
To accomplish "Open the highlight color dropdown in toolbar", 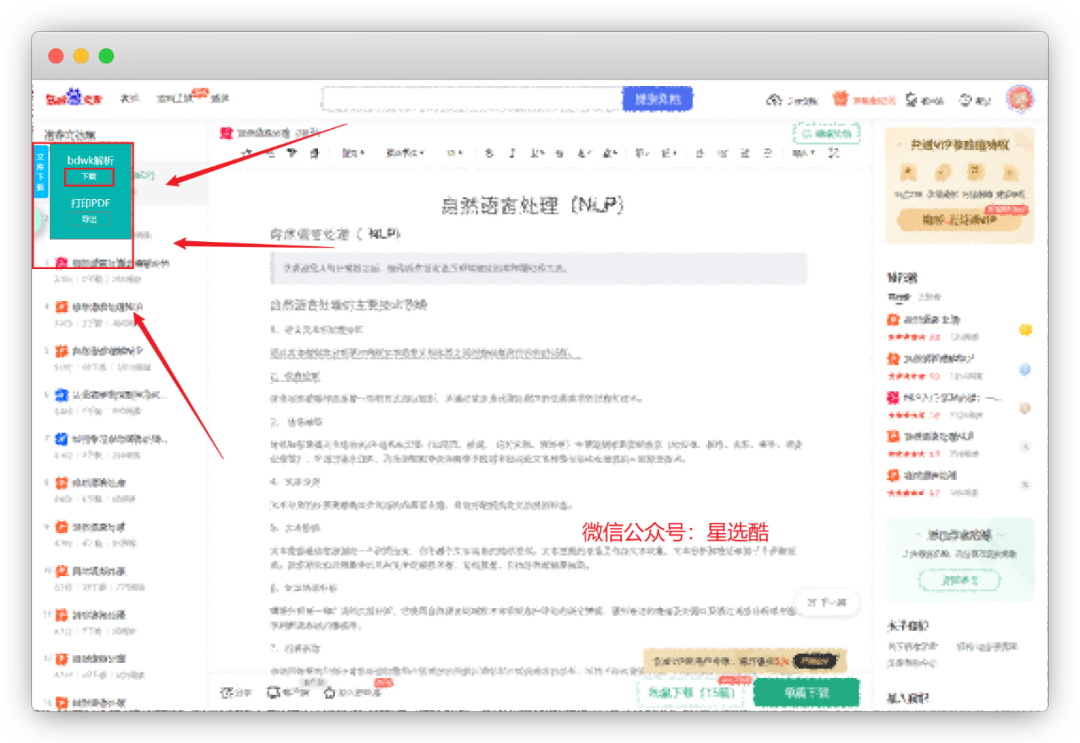I will coord(610,153).
